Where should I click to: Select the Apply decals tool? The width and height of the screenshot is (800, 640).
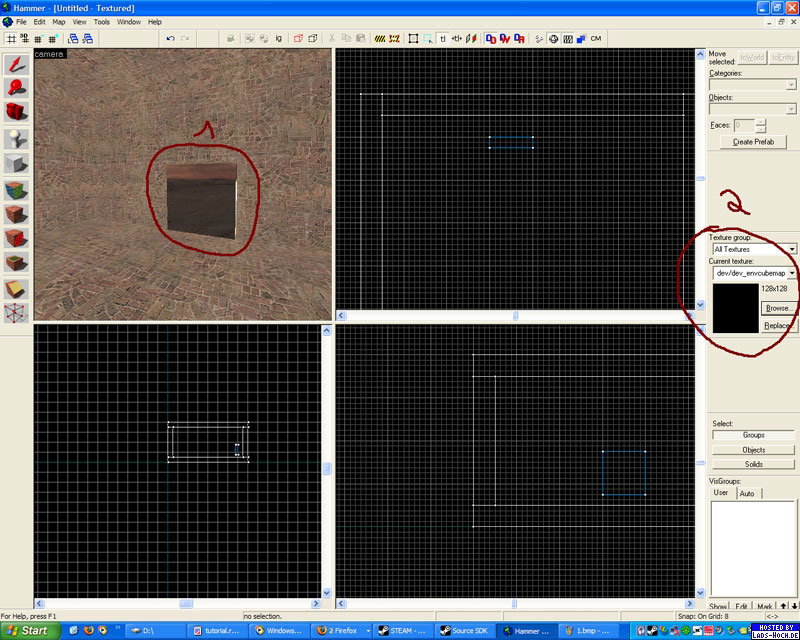point(16,238)
